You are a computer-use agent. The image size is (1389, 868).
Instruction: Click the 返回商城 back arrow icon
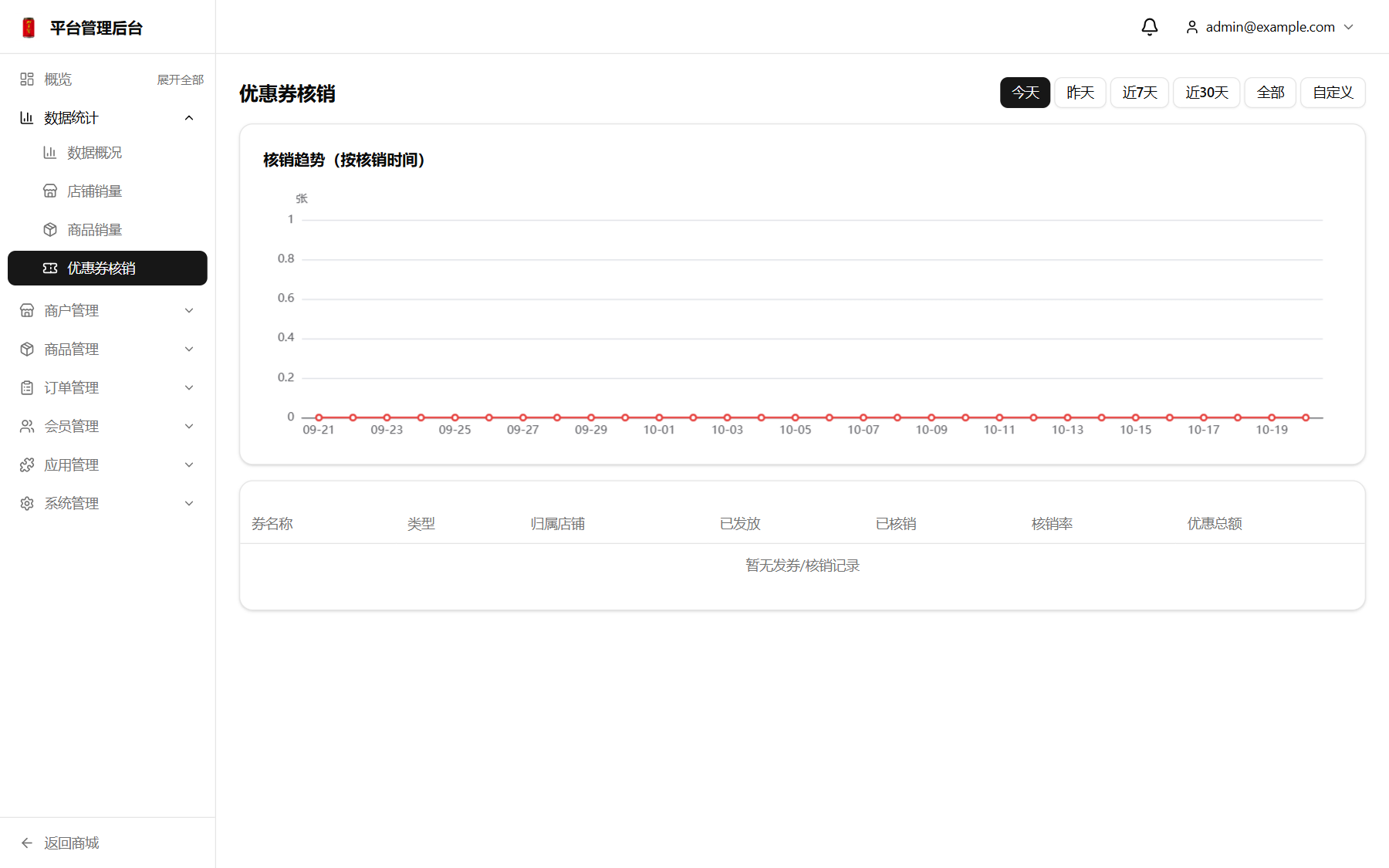pos(27,843)
